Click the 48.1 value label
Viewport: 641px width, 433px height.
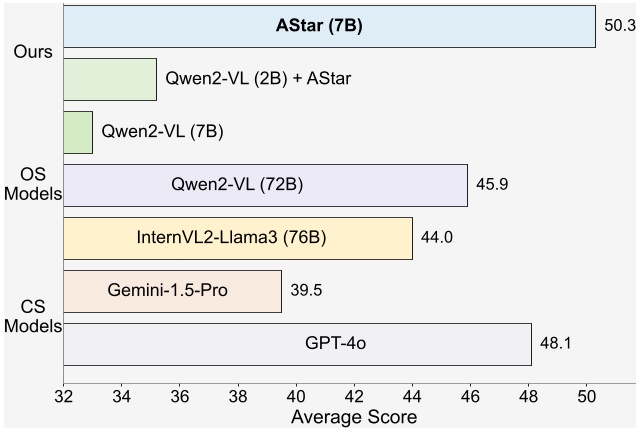[556, 345]
